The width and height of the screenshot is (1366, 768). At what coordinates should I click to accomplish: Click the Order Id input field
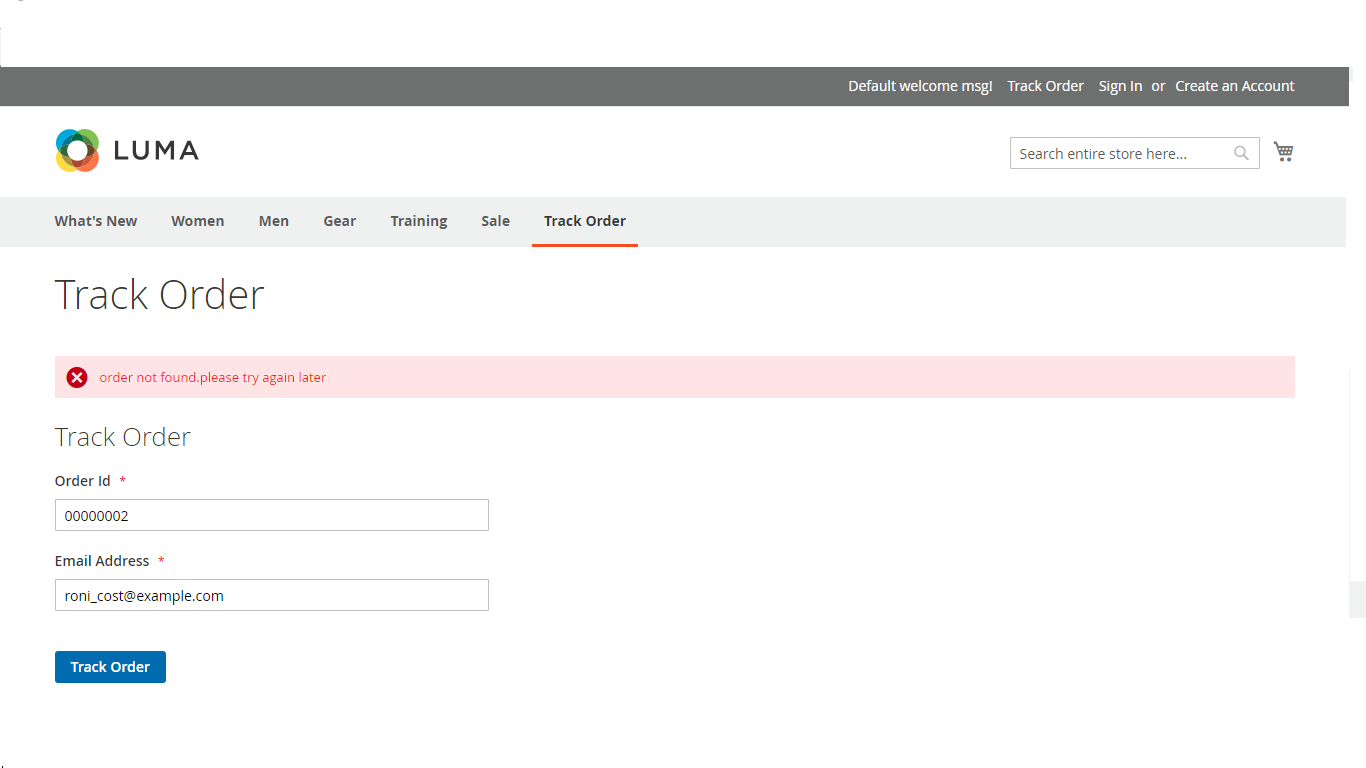pyautogui.click(x=271, y=515)
